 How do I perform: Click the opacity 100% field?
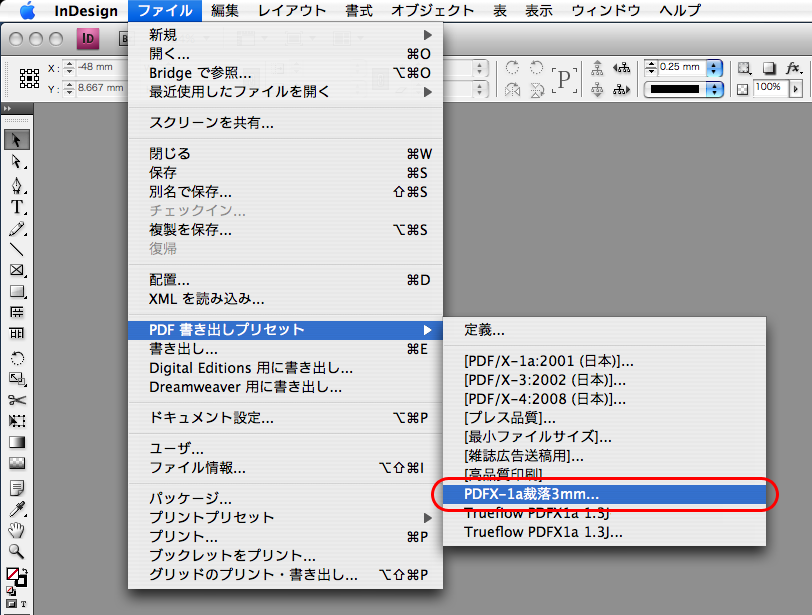[x=771, y=89]
